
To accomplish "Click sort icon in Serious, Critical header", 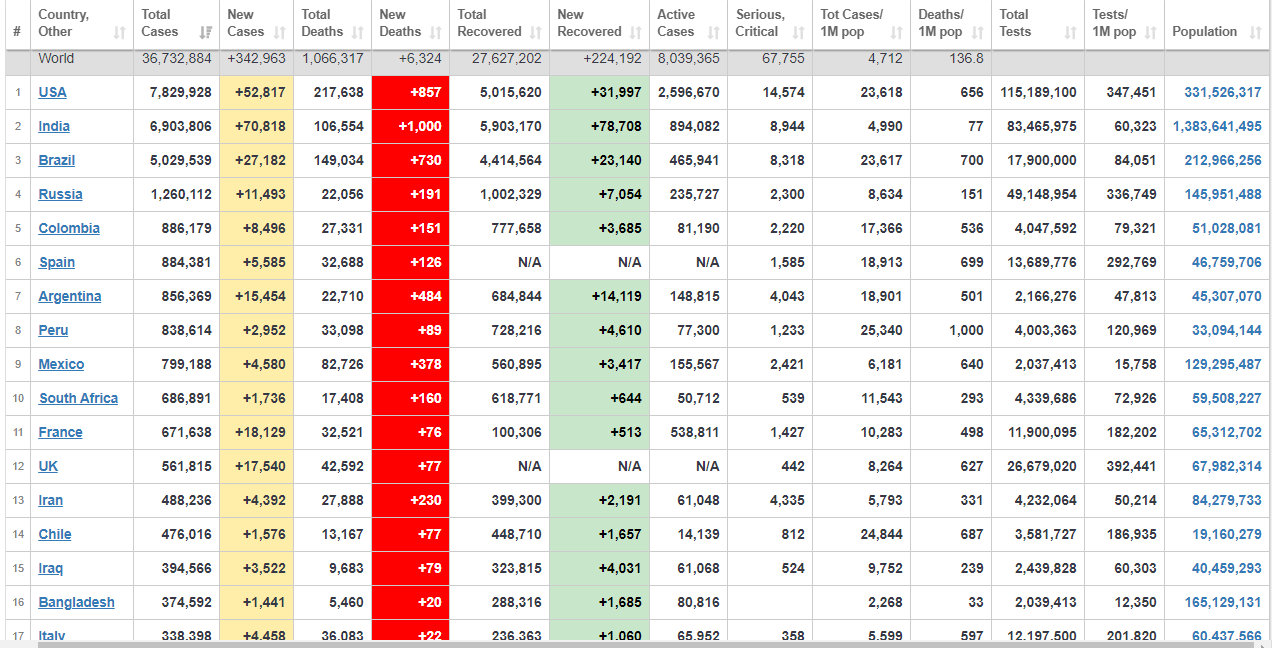I will (797, 33).
